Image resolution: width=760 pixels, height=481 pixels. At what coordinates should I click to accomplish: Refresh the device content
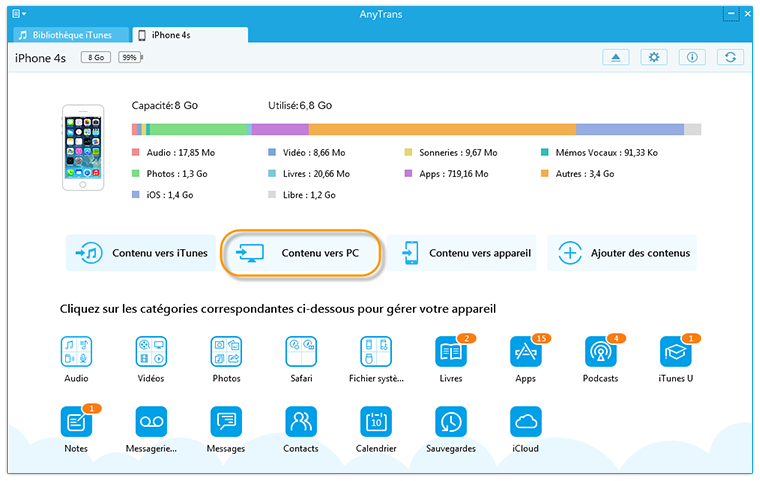coord(730,57)
